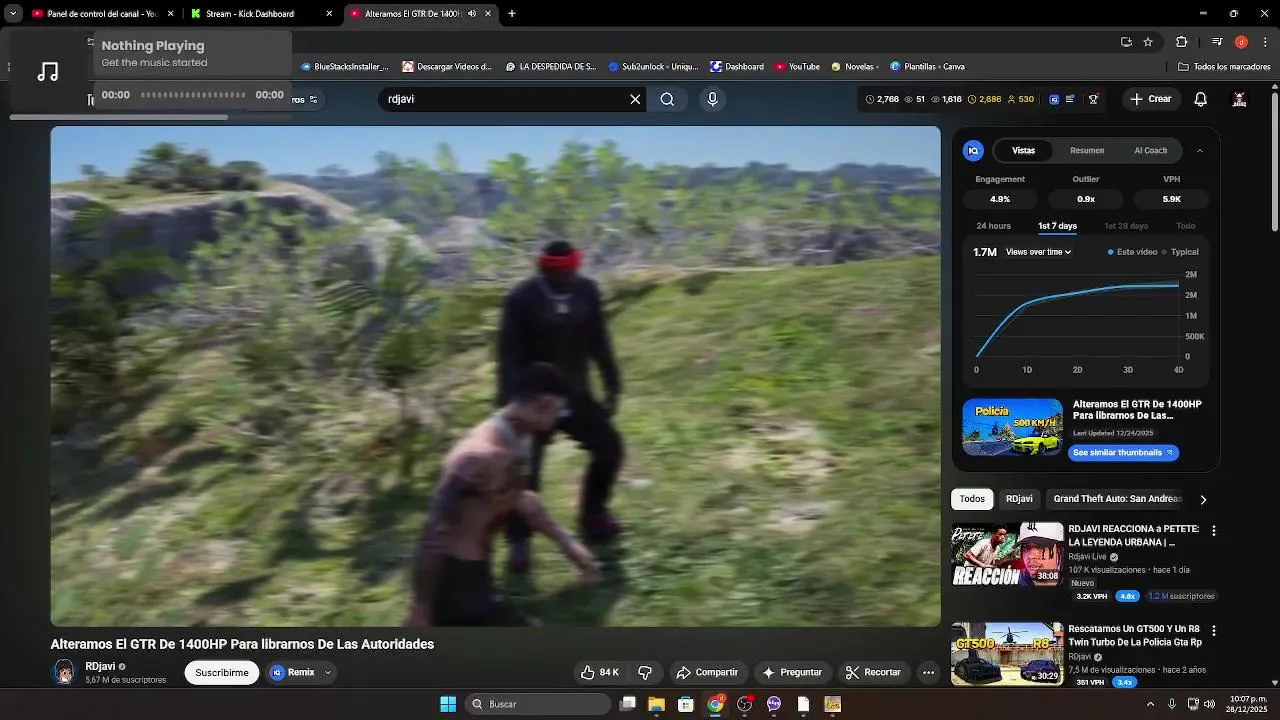Open OBS Studio taskbar icon

pos(745,704)
